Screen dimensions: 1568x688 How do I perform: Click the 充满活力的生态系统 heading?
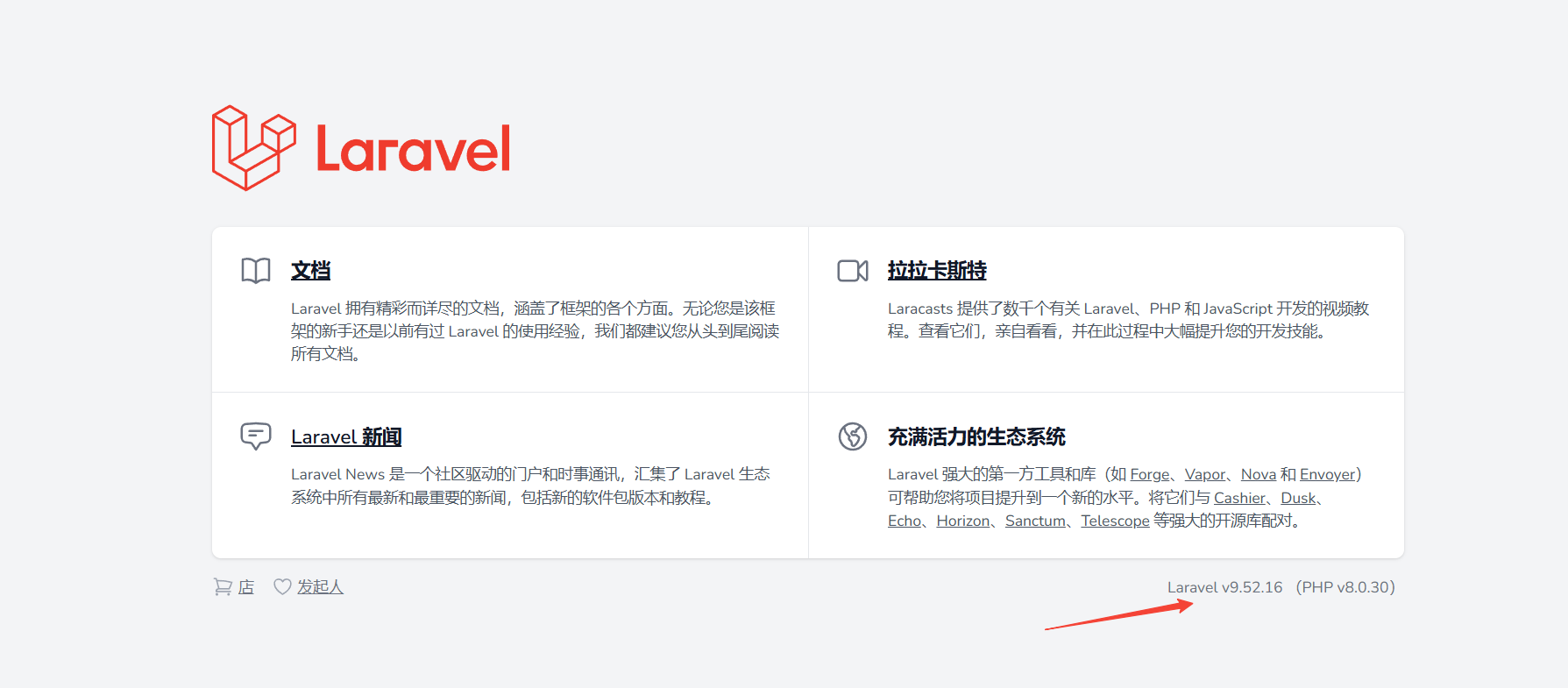click(976, 436)
